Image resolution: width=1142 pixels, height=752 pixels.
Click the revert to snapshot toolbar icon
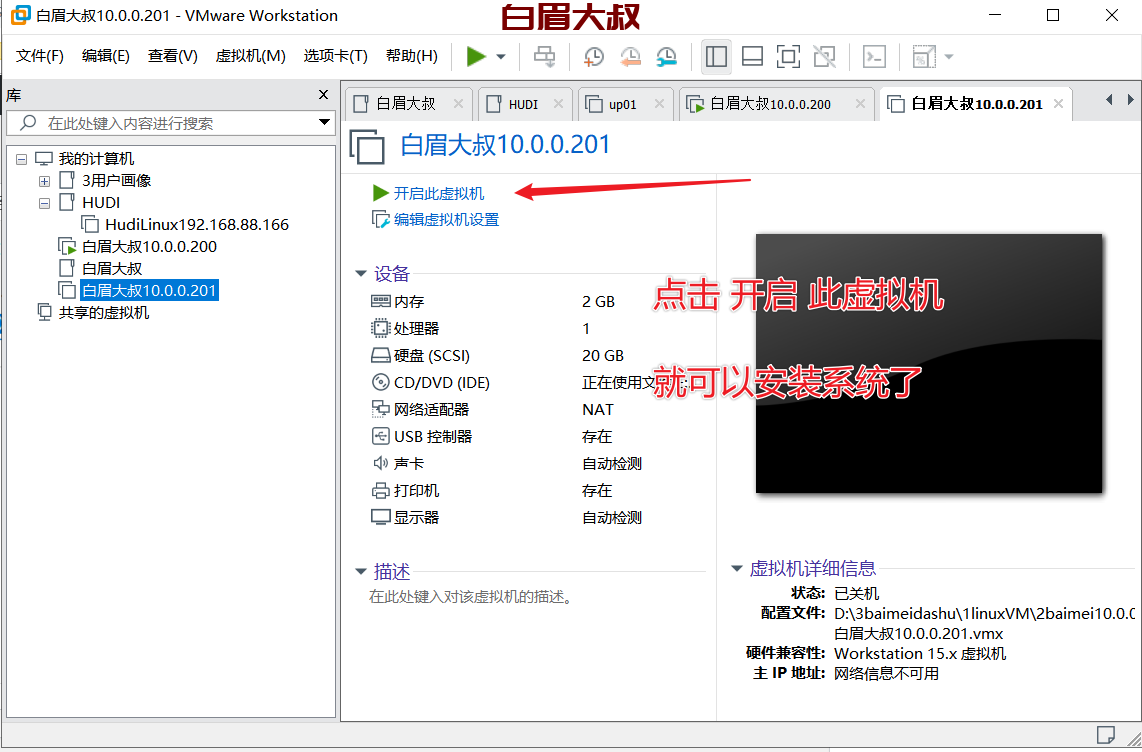(630, 56)
